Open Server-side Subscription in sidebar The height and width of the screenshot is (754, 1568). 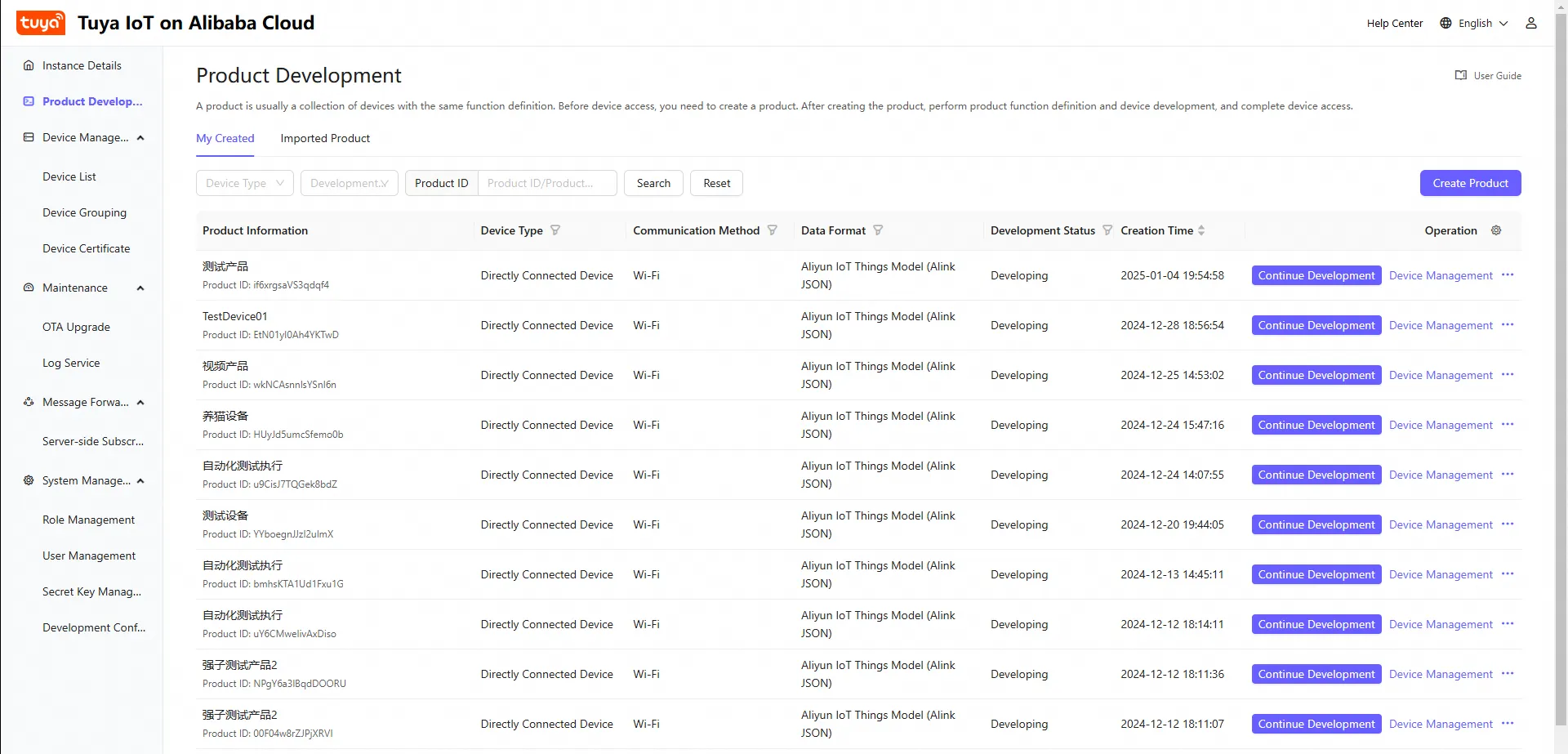93,441
